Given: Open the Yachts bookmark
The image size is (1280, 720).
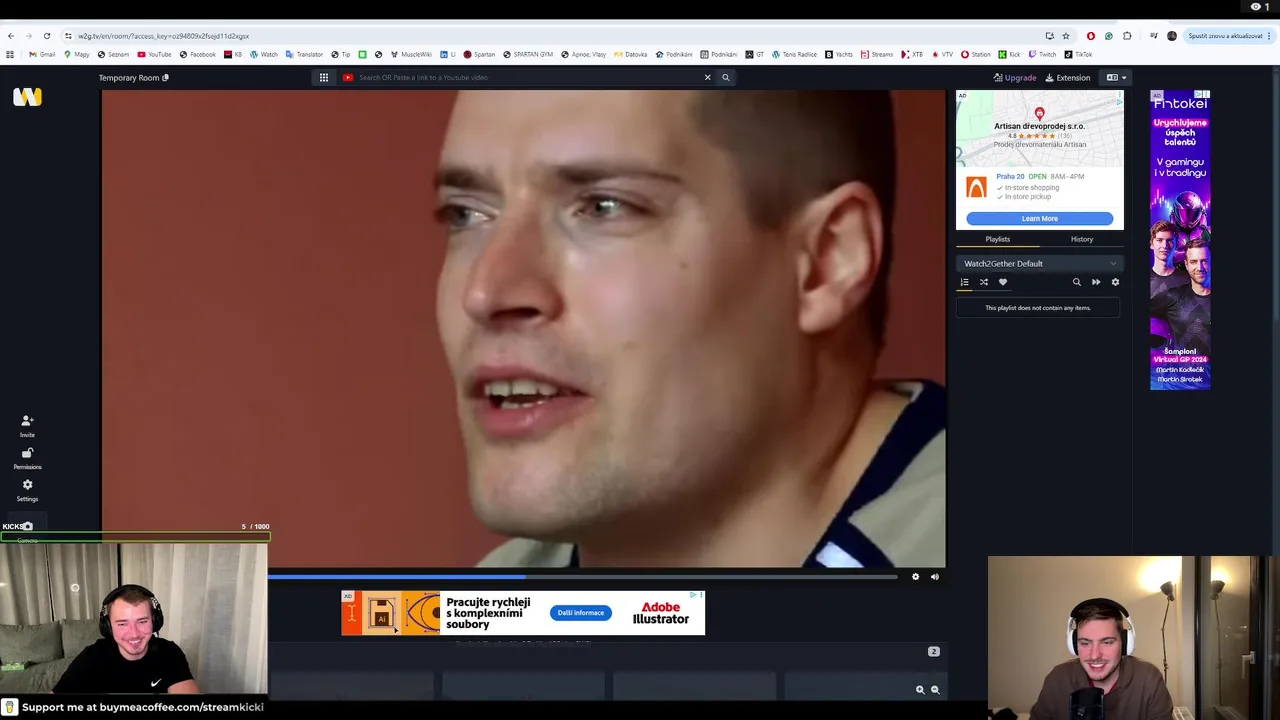Looking at the screenshot, I should tap(839, 54).
